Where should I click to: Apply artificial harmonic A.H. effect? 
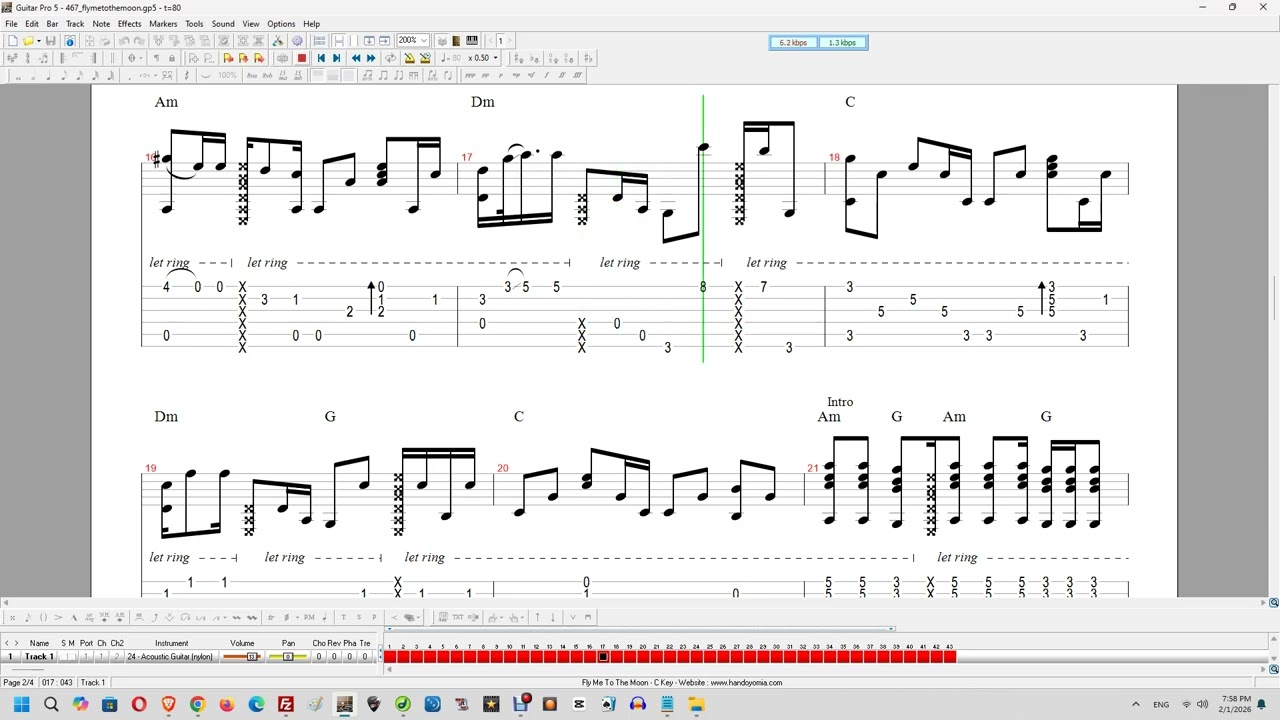(x=120, y=617)
